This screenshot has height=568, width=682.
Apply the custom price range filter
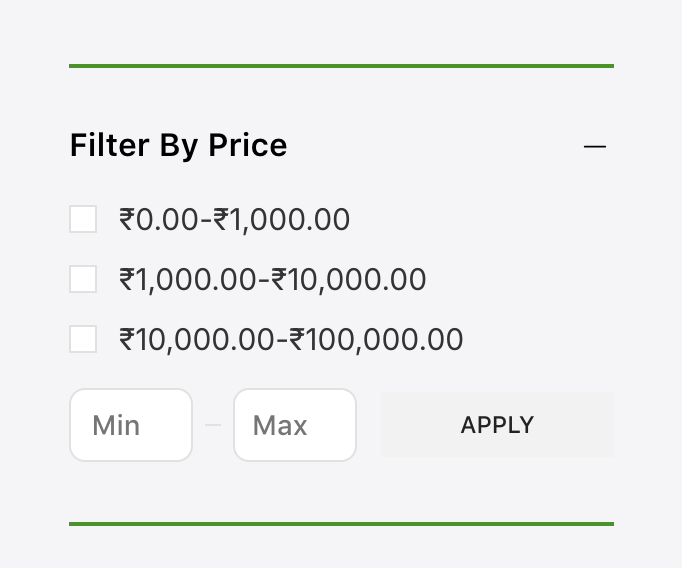point(497,425)
